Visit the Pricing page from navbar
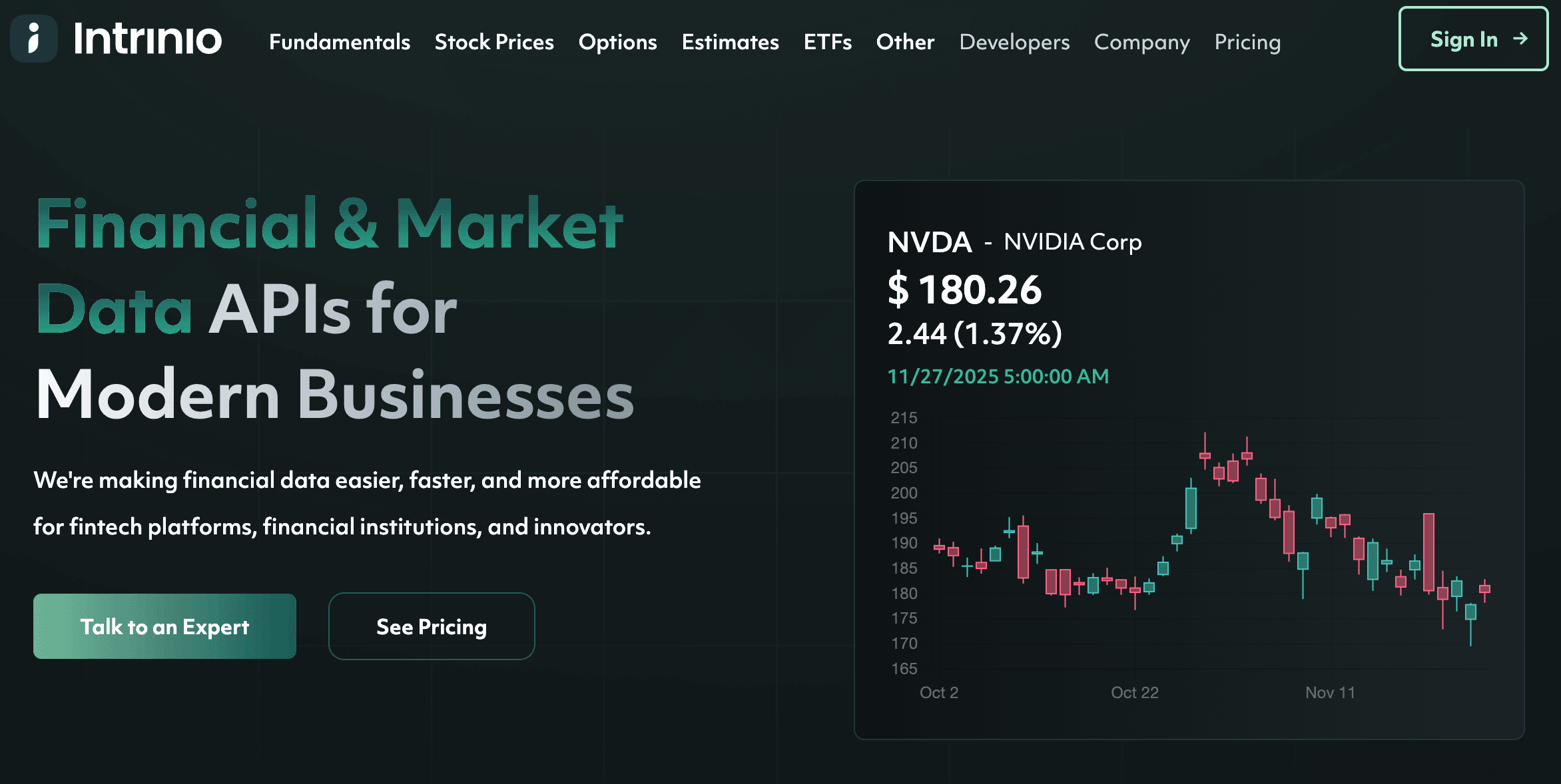 click(1247, 42)
